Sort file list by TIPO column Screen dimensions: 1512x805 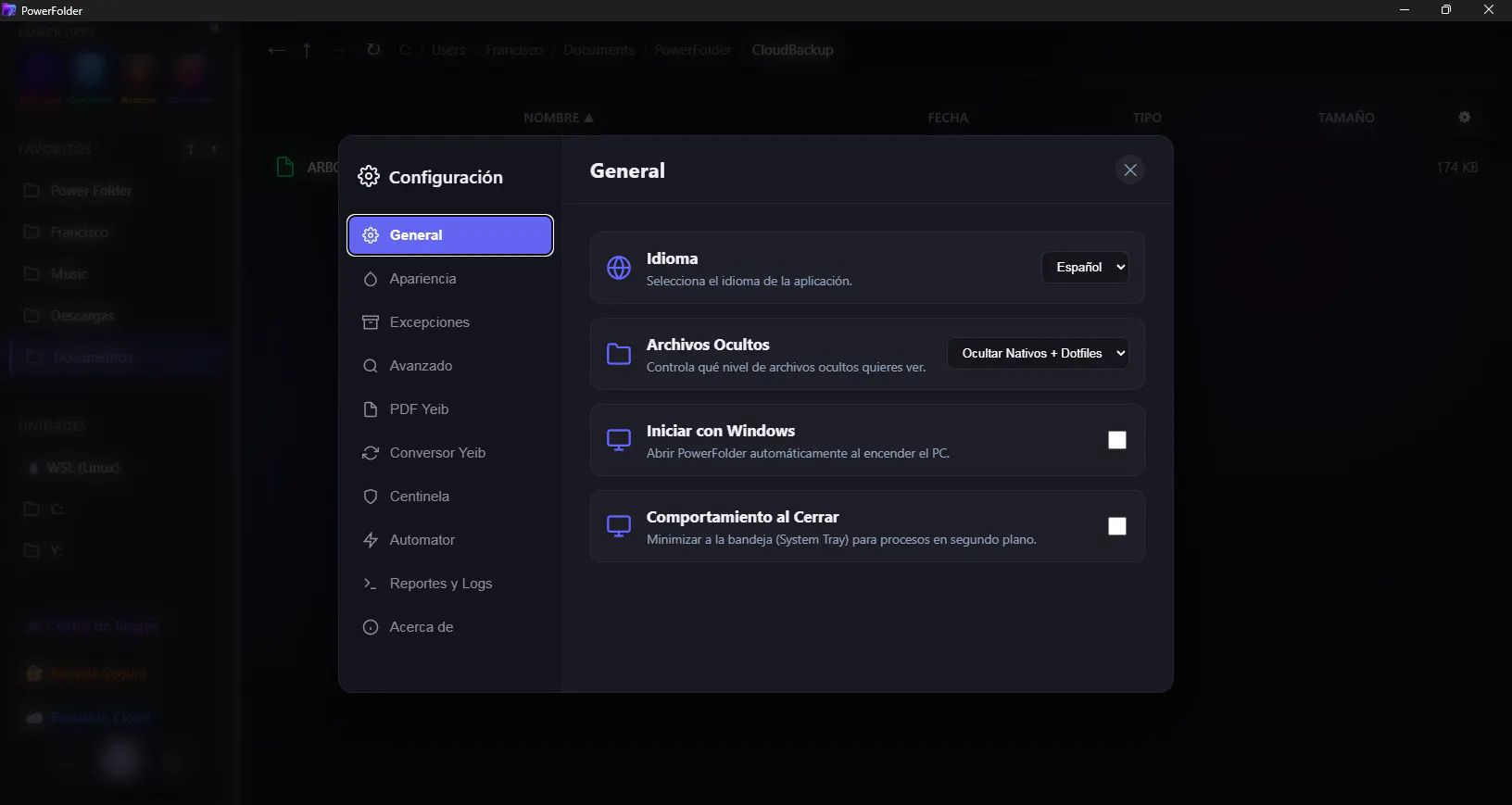[x=1147, y=118]
